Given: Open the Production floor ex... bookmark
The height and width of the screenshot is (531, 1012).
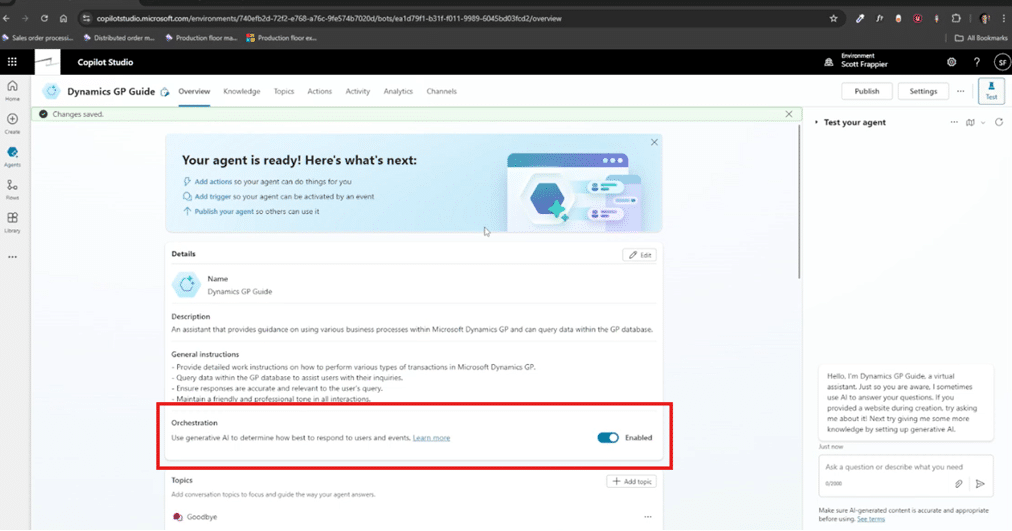Looking at the screenshot, I should [281, 38].
